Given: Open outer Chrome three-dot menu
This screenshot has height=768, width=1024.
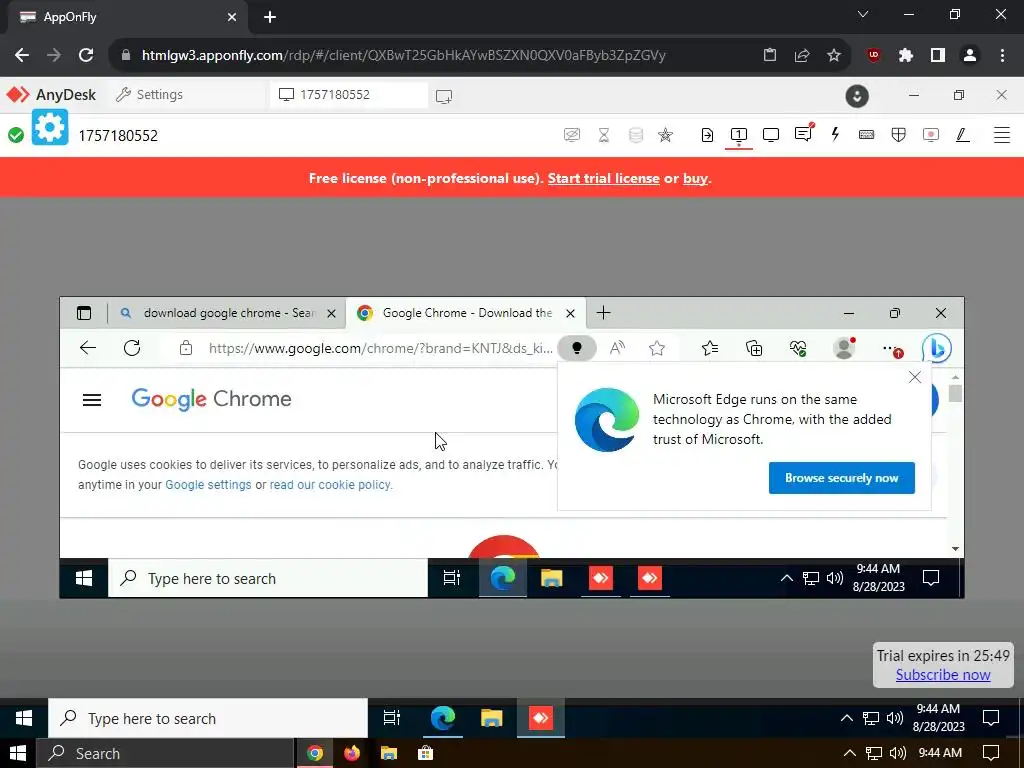Looking at the screenshot, I should click(1002, 55).
